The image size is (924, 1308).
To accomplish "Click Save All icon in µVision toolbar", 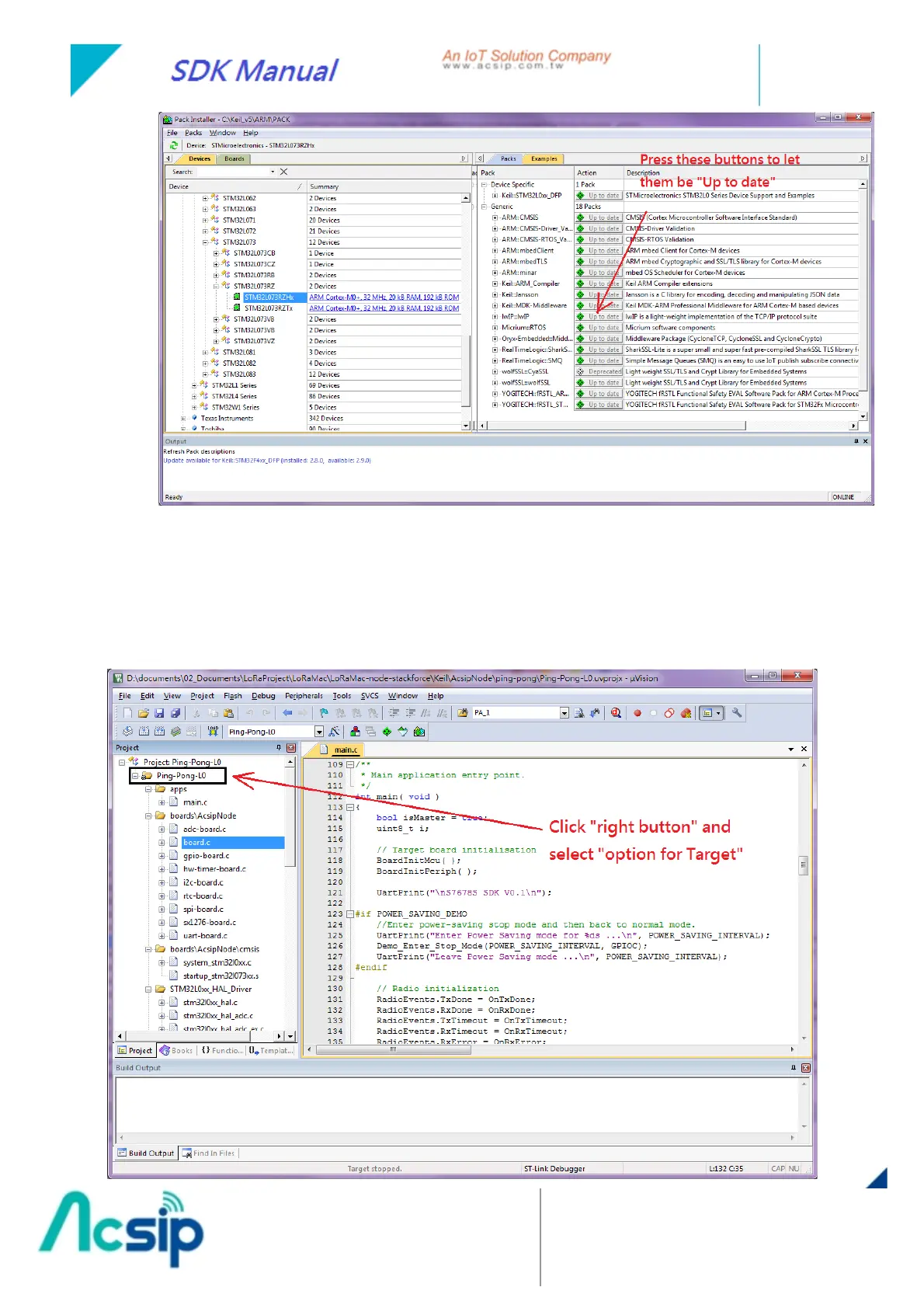I will pyautogui.click(x=175, y=712).
